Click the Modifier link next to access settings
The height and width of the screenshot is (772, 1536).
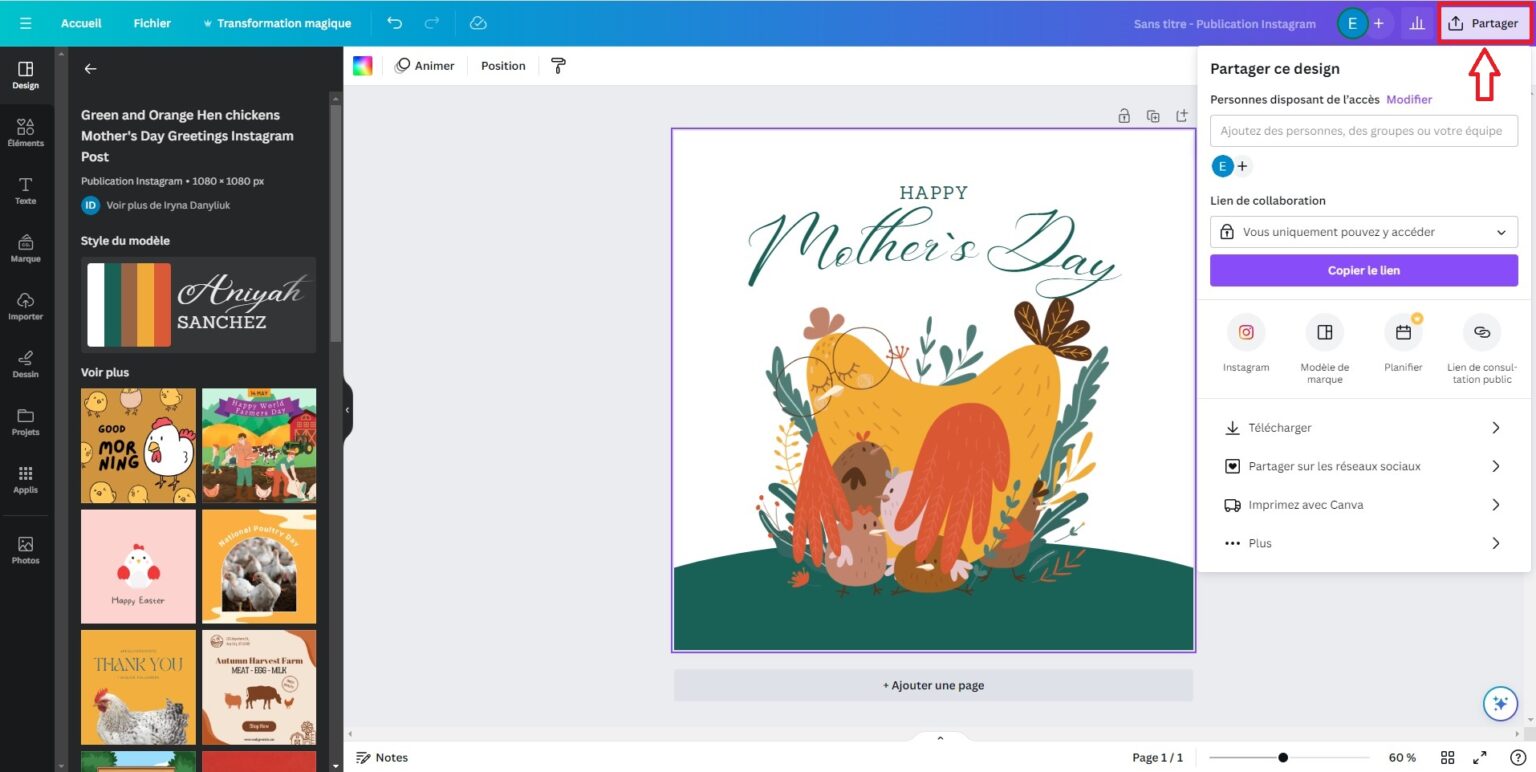point(1409,99)
